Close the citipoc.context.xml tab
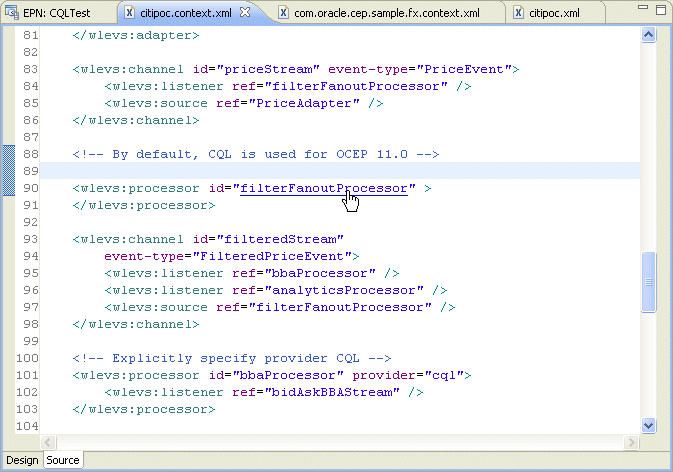Image resolution: width=673 pixels, height=472 pixels. click(245, 12)
